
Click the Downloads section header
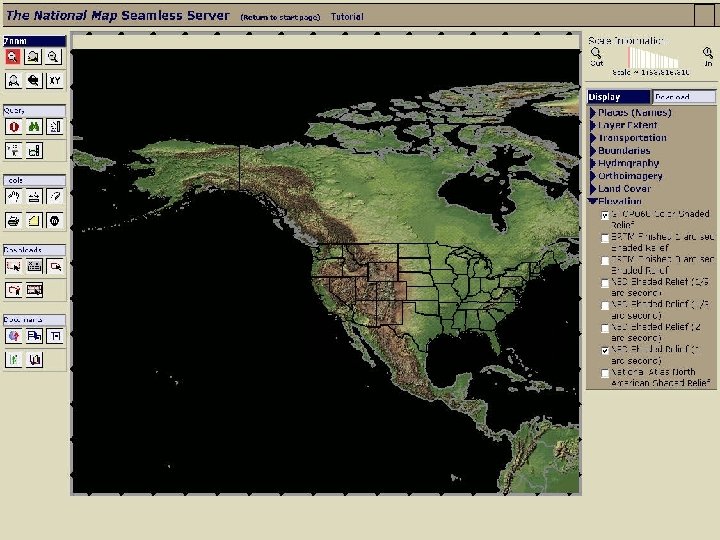(34, 250)
